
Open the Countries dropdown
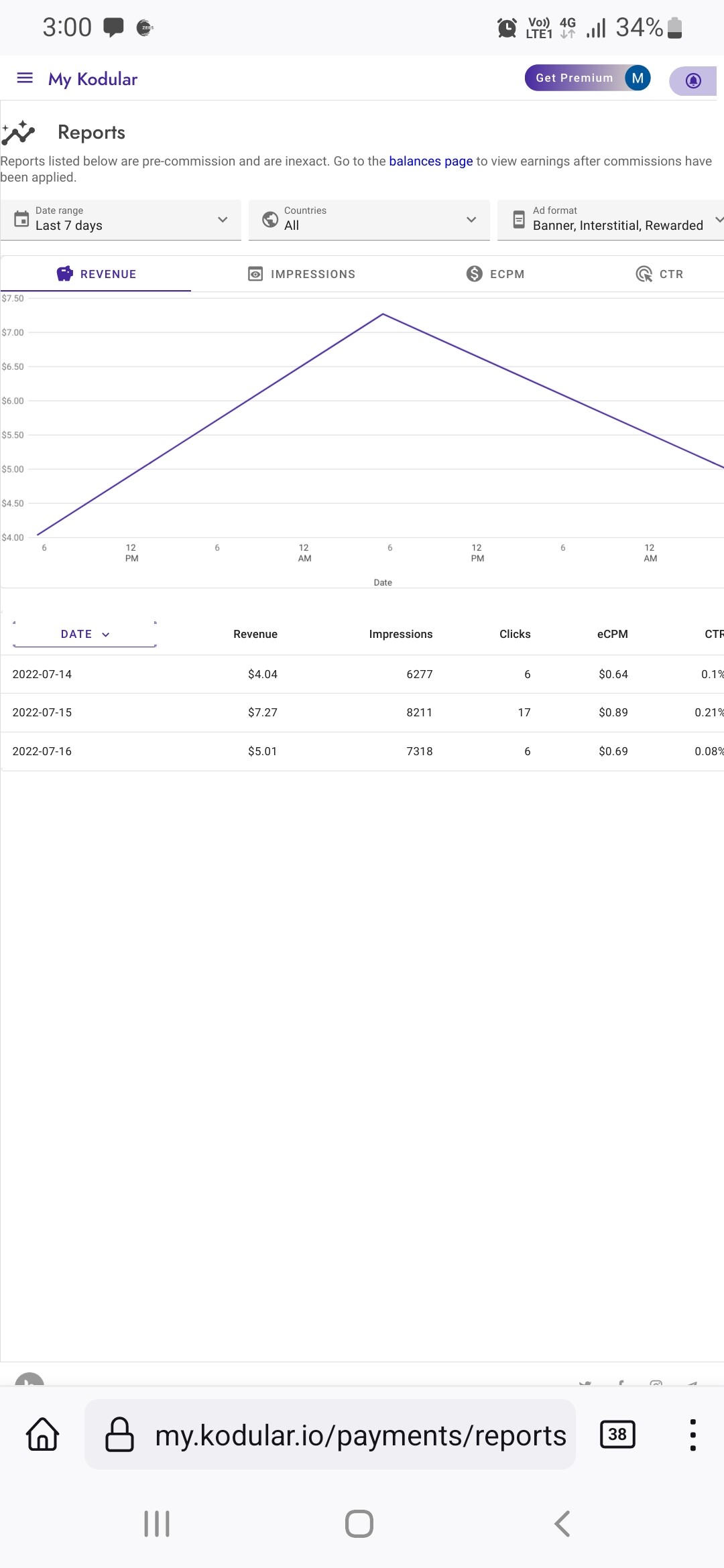(x=369, y=219)
